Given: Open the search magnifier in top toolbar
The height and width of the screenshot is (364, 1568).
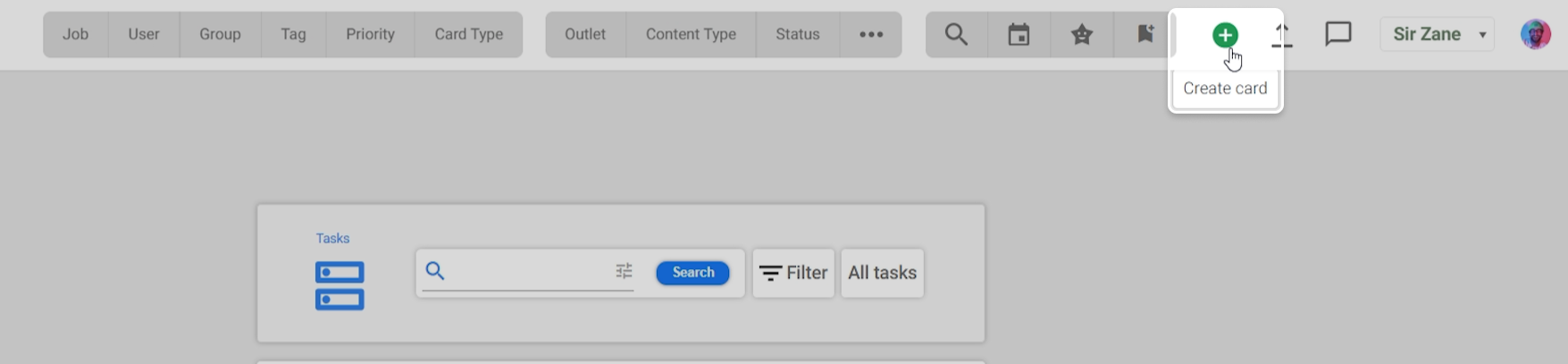Looking at the screenshot, I should coord(956,35).
